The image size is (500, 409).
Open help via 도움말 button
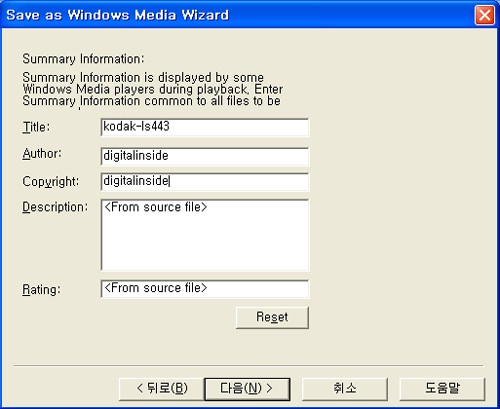(x=442, y=389)
